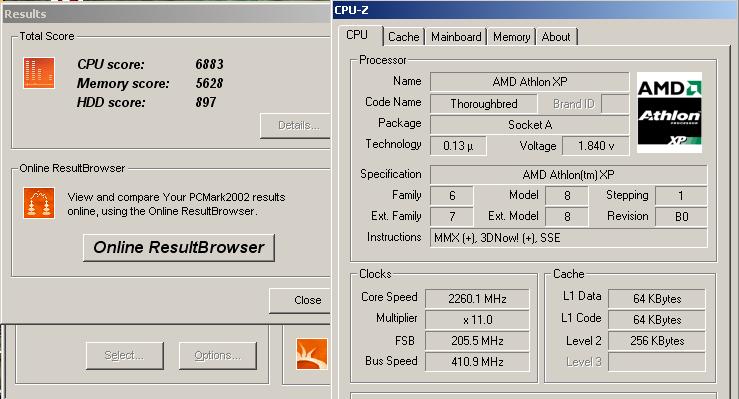Click the Specification field AMD Athlon(tm) XP

coord(568,175)
